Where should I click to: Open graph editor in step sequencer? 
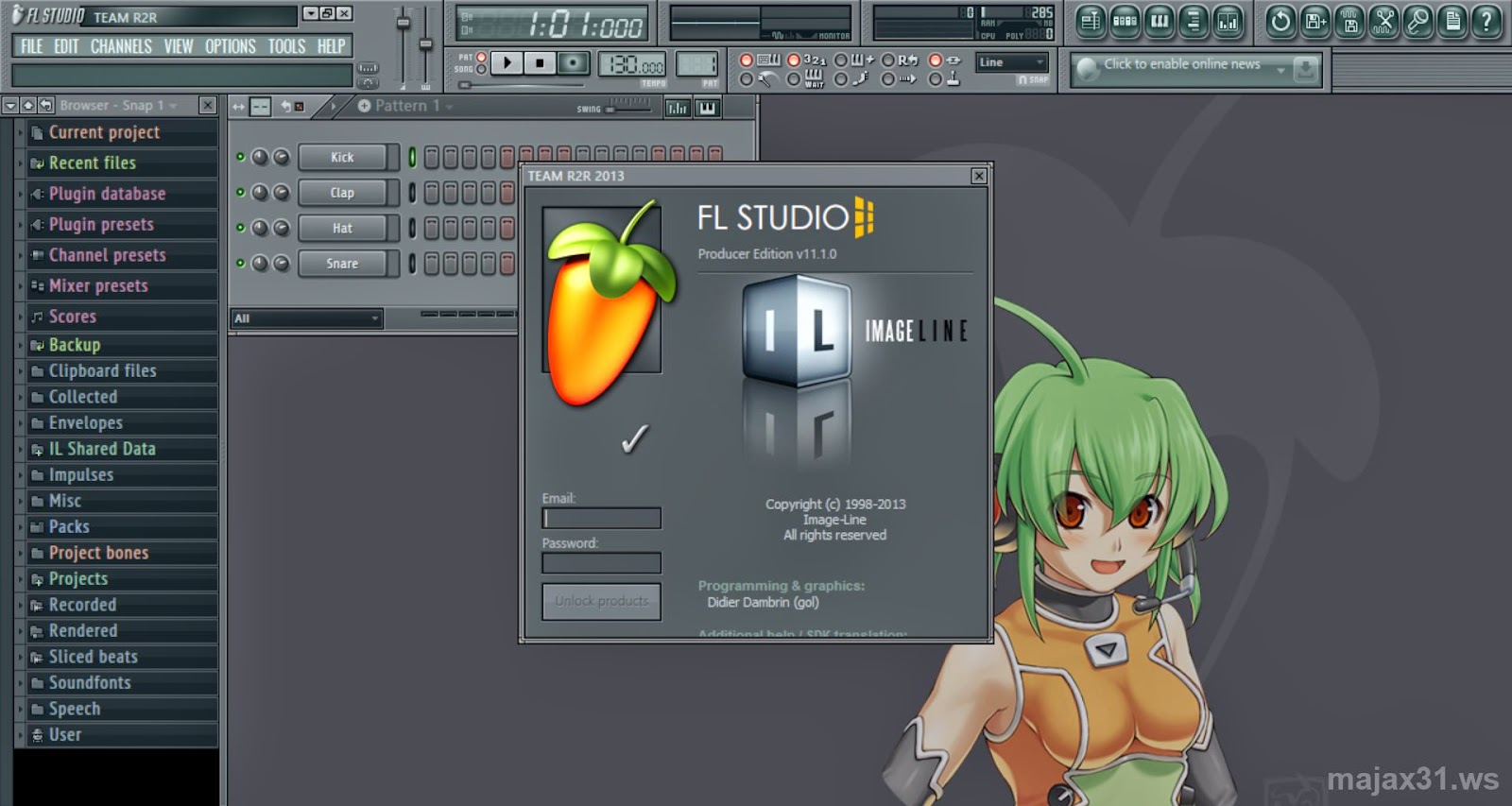[678, 108]
